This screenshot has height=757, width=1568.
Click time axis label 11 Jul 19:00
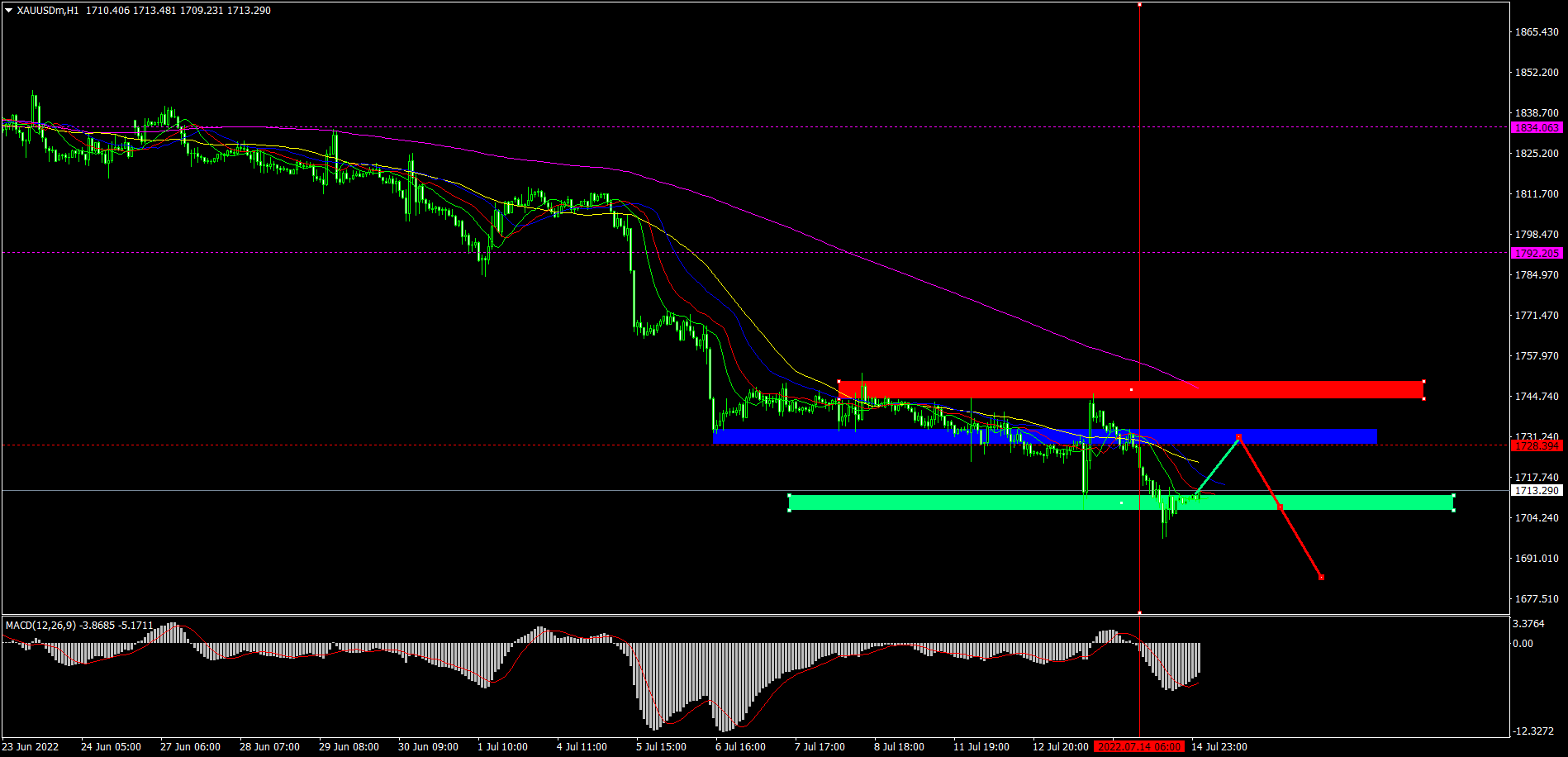pos(981,747)
